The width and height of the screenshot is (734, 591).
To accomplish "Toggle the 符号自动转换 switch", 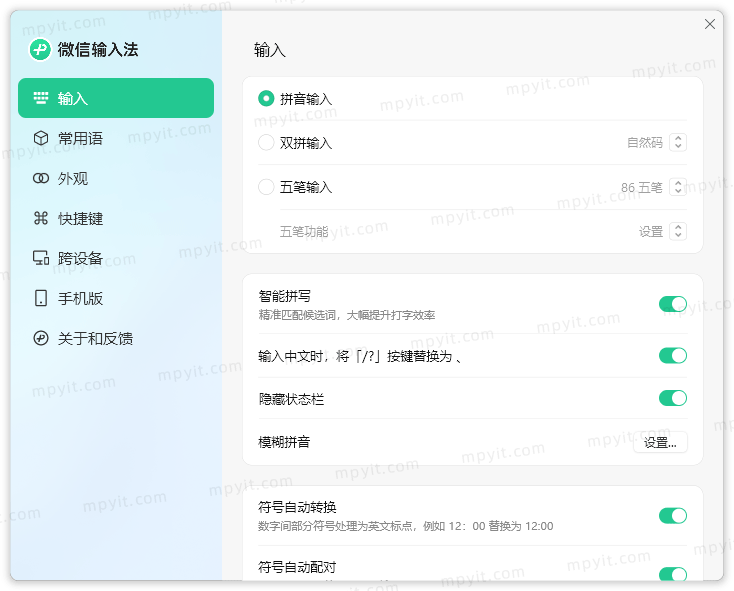I will coord(673,516).
